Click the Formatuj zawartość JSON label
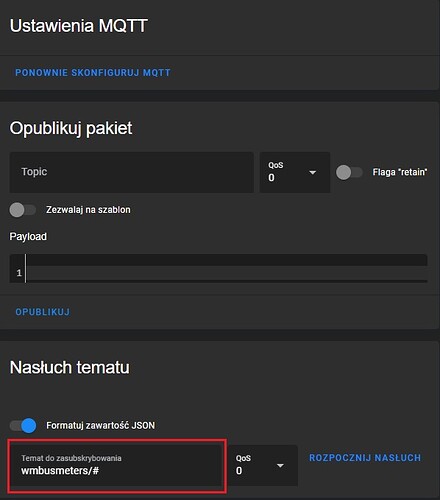 pyautogui.click(x=100, y=426)
